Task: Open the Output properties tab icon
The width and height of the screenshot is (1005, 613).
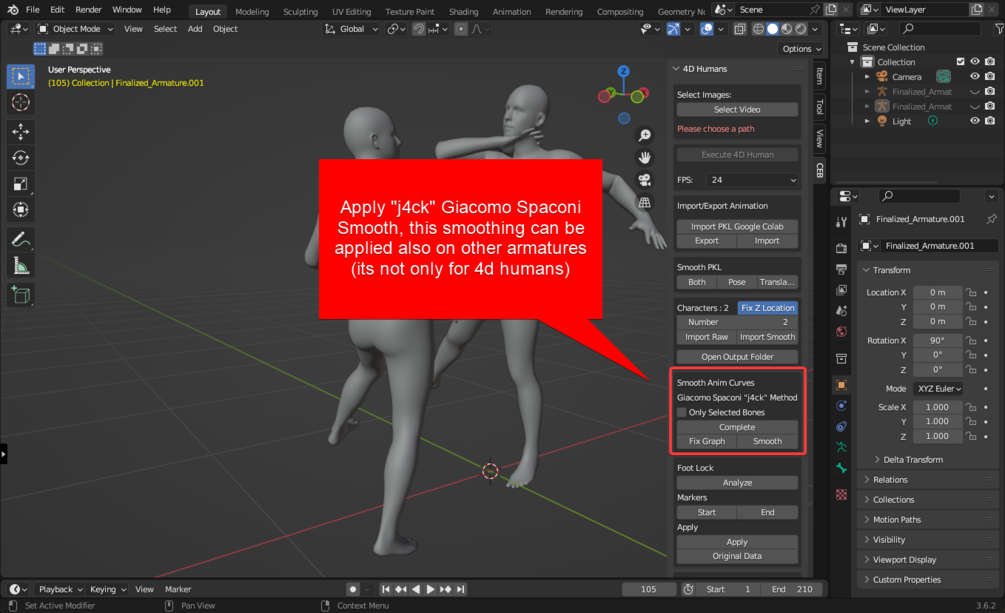Action: (842, 269)
